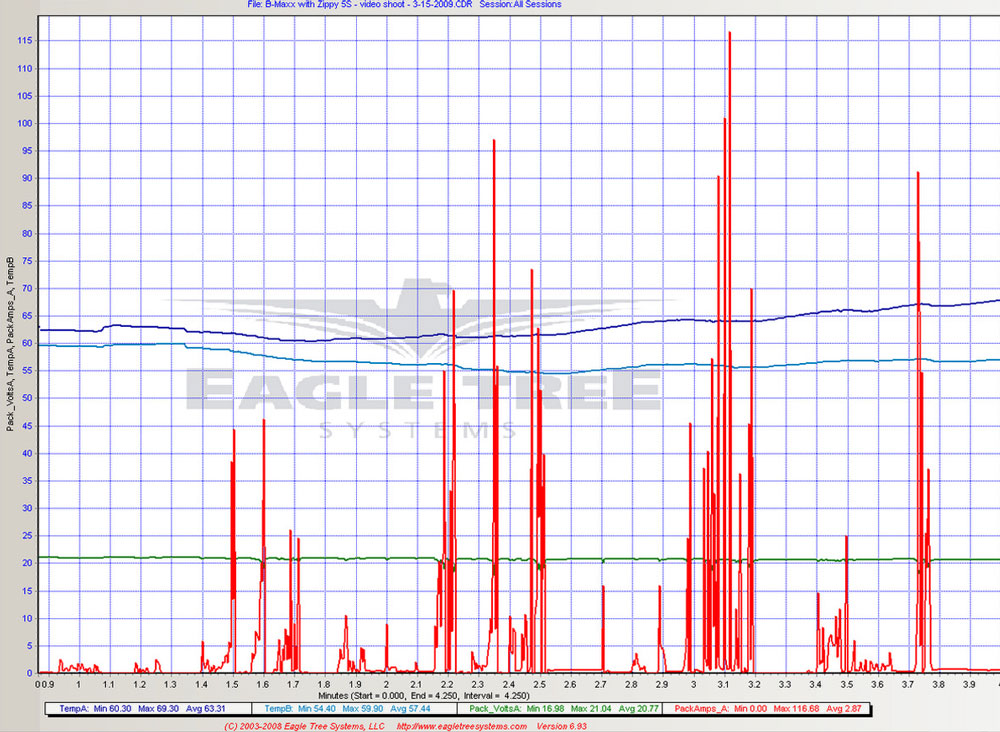Click 'Avg 2.87' in the PackAmps_A legend

pyautogui.click(x=844, y=709)
